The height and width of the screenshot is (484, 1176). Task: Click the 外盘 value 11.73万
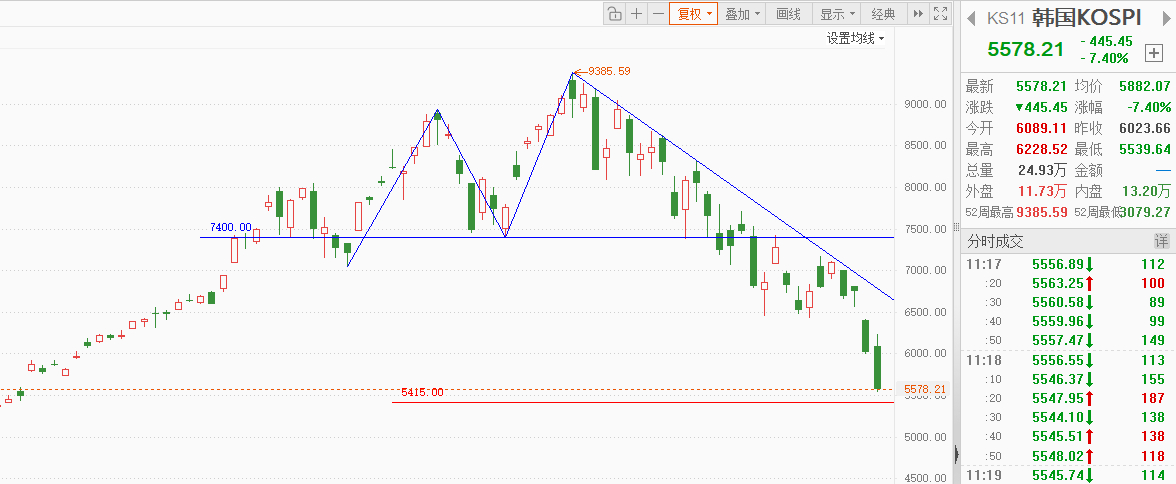pyautogui.click(x=1043, y=191)
